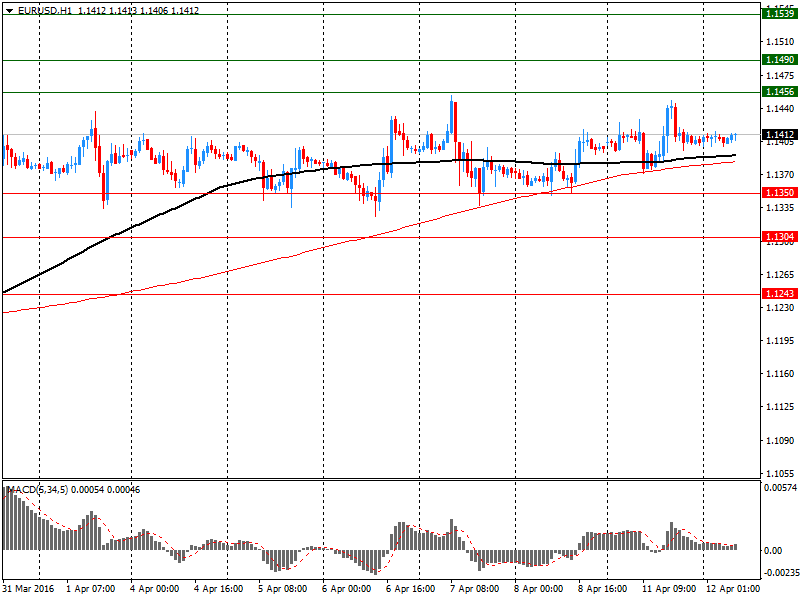800x600 pixels.
Task: Click the 1.1440 price scale value
Action: pyautogui.click(x=780, y=108)
